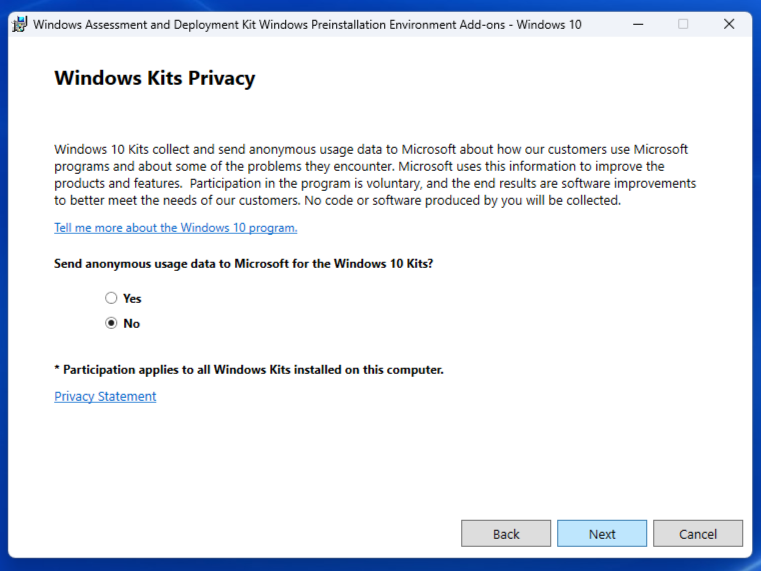Image resolution: width=761 pixels, height=571 pixels.
Task: Click the "Participation applies to all Windows Kits" note
Action: click(x=248, y=369)
